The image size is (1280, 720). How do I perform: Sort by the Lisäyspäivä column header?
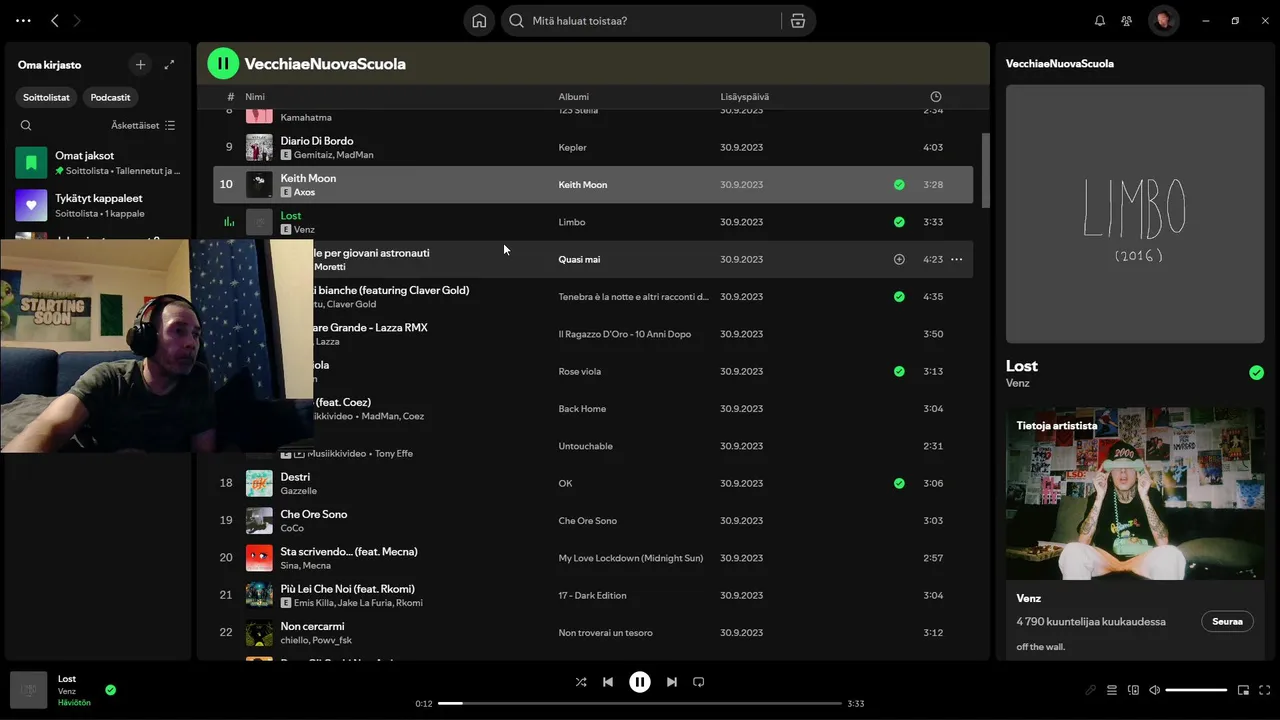(745, 97)
